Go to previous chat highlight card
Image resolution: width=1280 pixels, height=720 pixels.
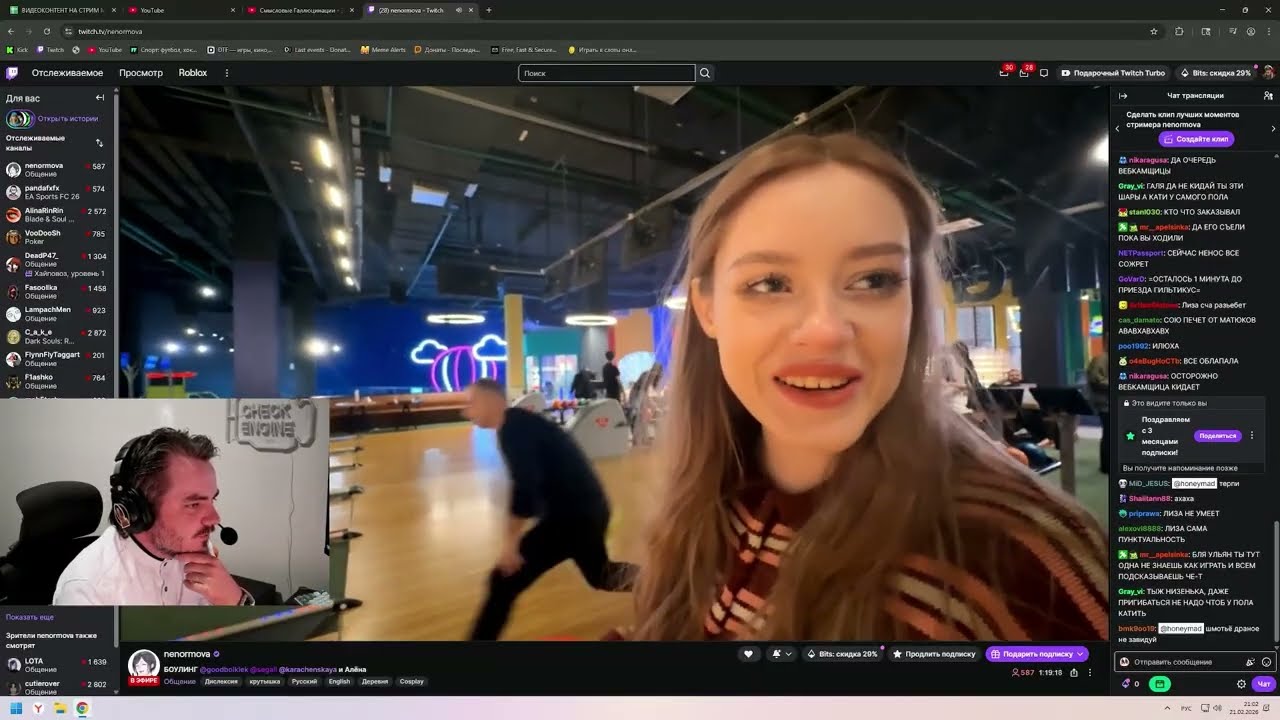[x=1118, y=129]
